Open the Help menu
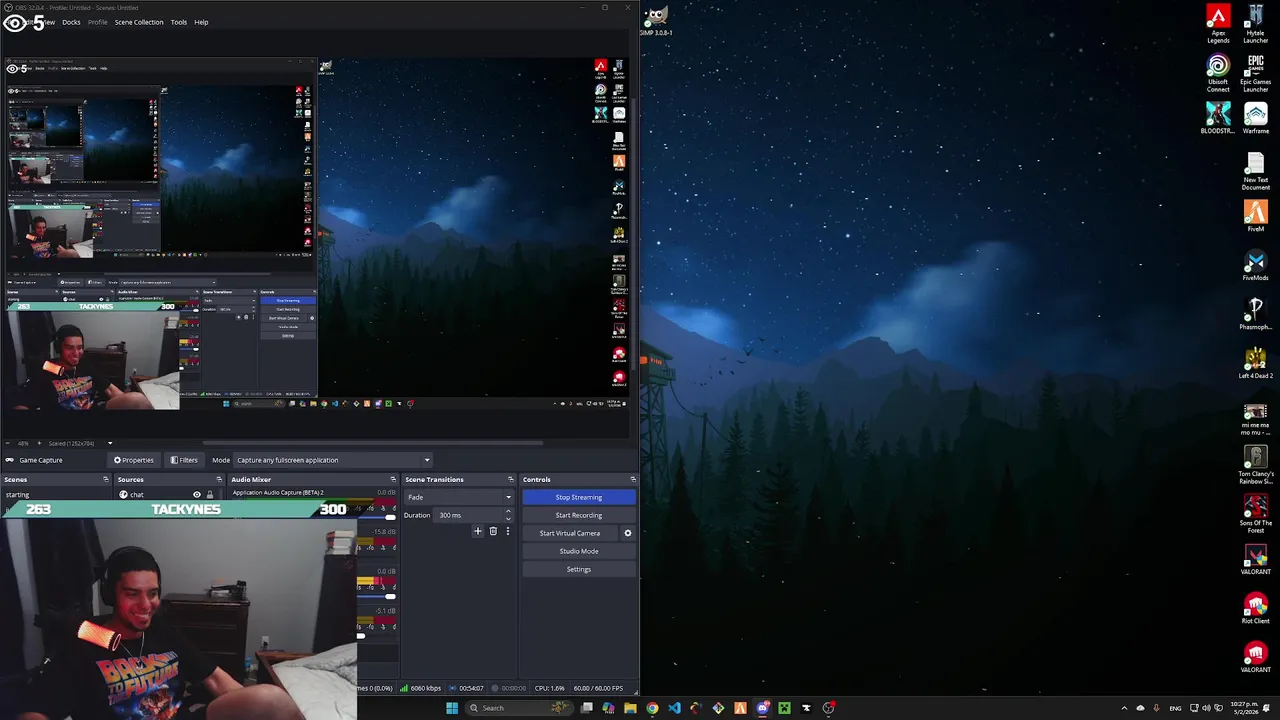Screen dimensions: 1280x720 point(201,22)
